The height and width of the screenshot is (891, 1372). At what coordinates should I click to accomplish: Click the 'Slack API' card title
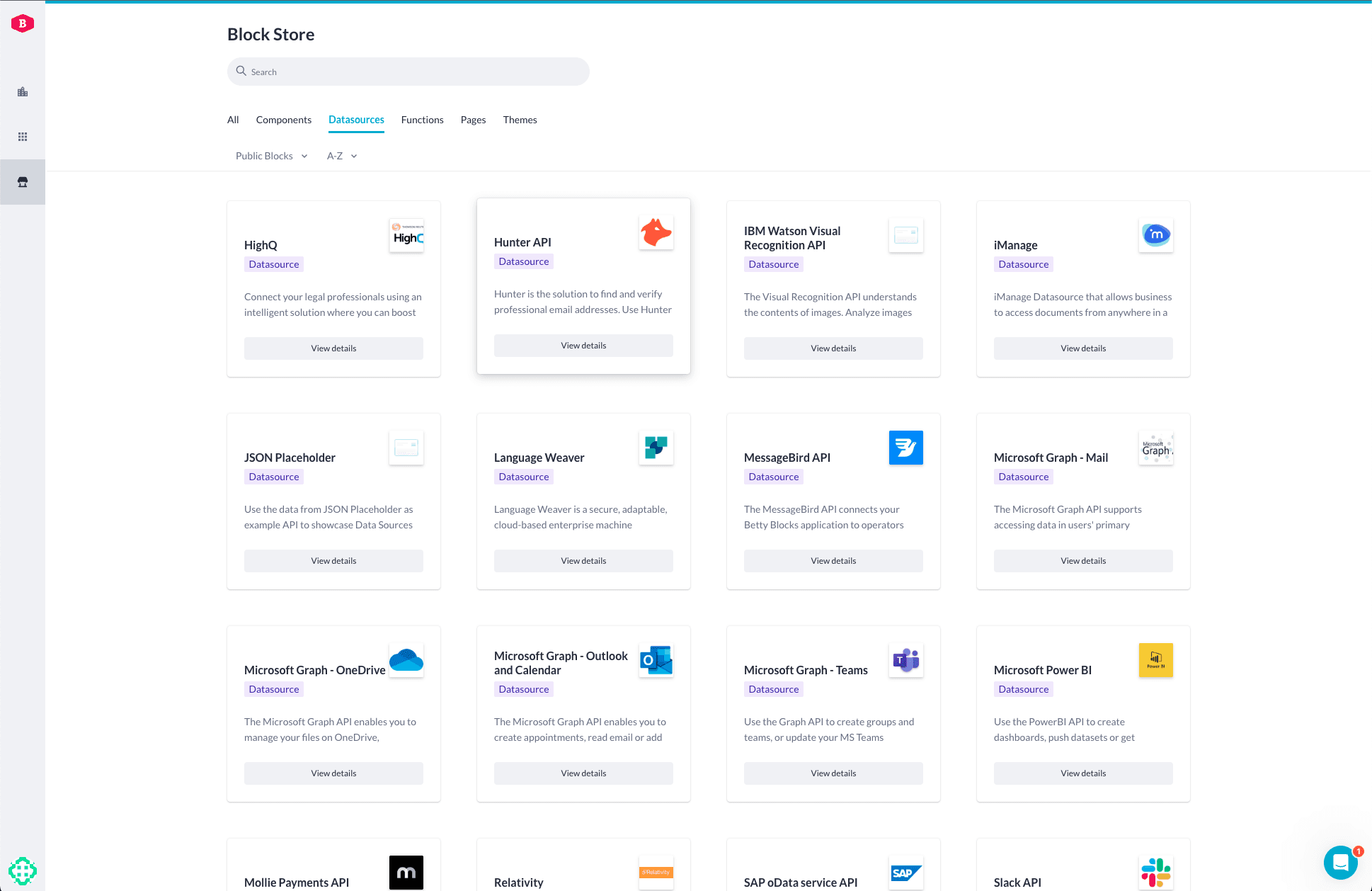click(1017, 883)
